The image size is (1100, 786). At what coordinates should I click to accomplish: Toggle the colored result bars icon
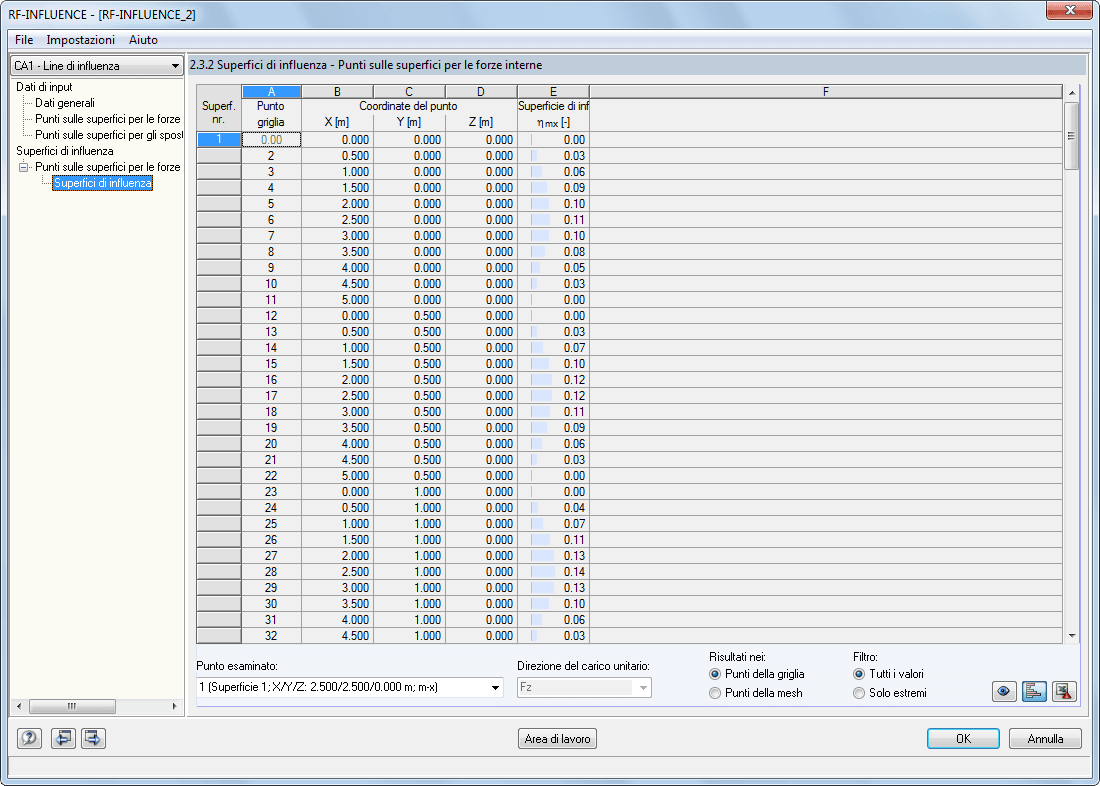pyautogui.click(x=1035, y=691)
